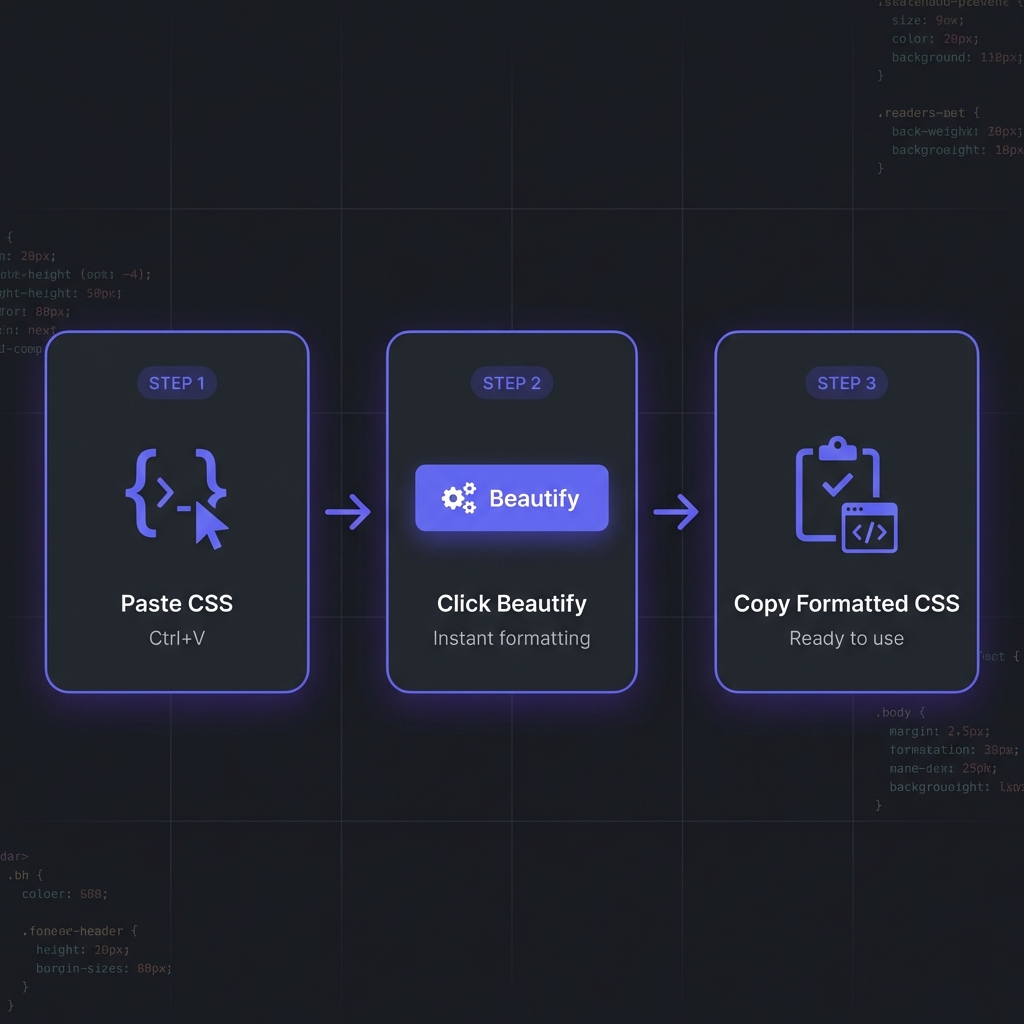Click the arrow icon between Step 1 and Step 2
The height and width of the screenshot is (1024, 1024).
pos(349,511)
